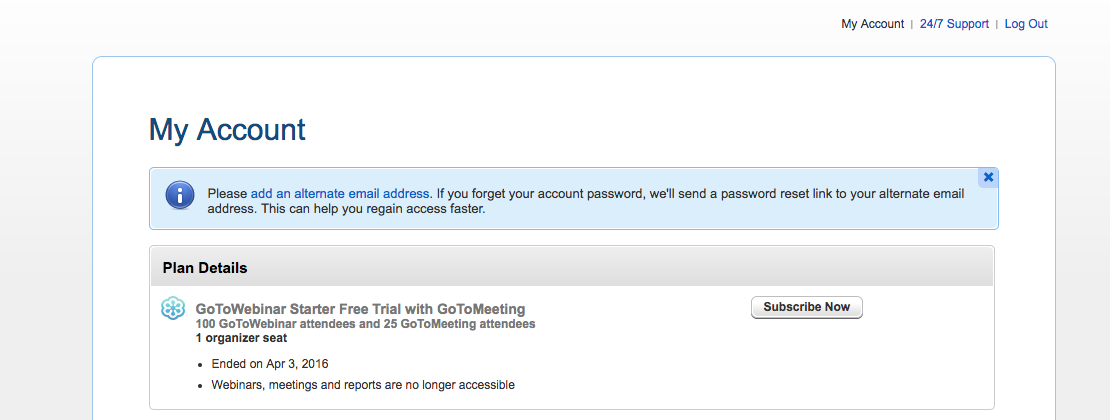
Task: Click the Plan Details section header
Action: 571,268
